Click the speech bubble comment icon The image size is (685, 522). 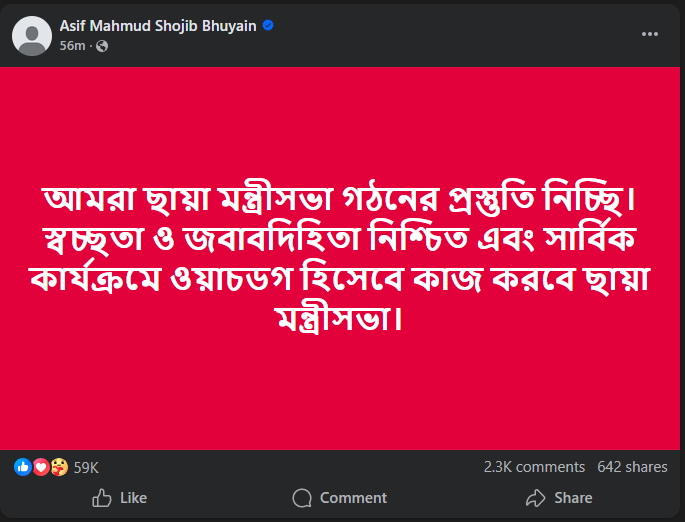(302, 498)
